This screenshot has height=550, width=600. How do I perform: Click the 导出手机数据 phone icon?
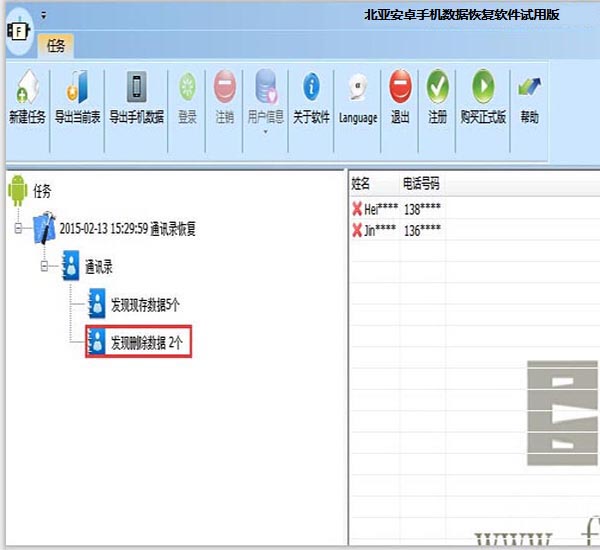[137, 87]
